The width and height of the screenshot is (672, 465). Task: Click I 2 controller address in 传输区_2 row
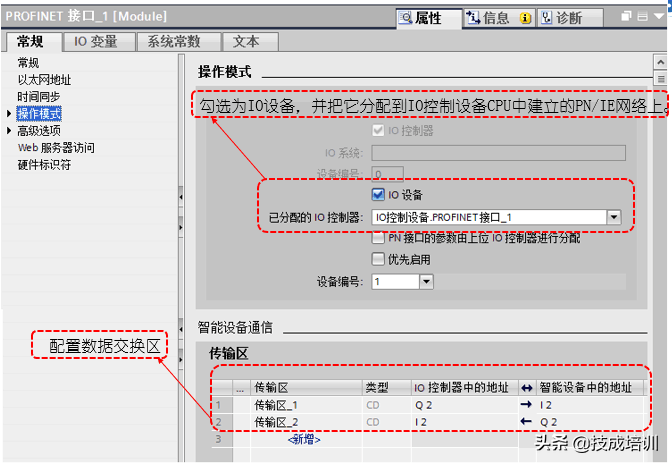click(421, 422)
